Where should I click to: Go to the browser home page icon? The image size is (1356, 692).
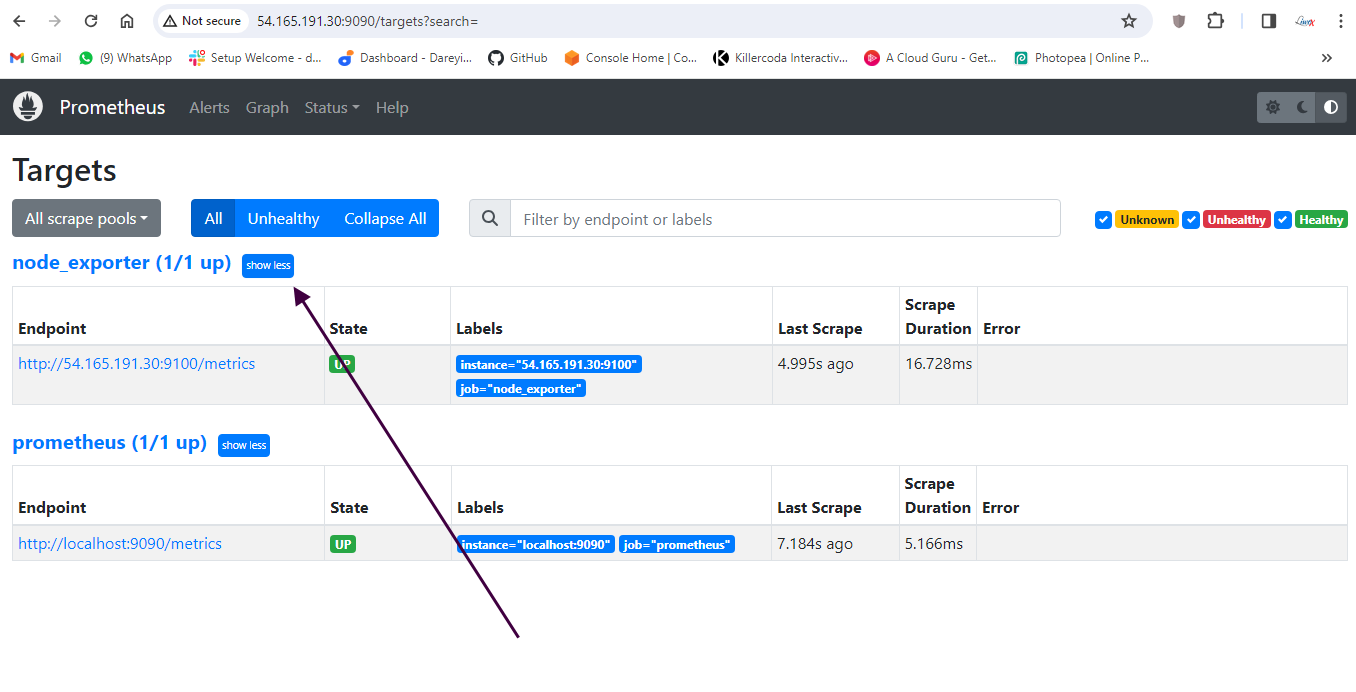coord(127,21)
